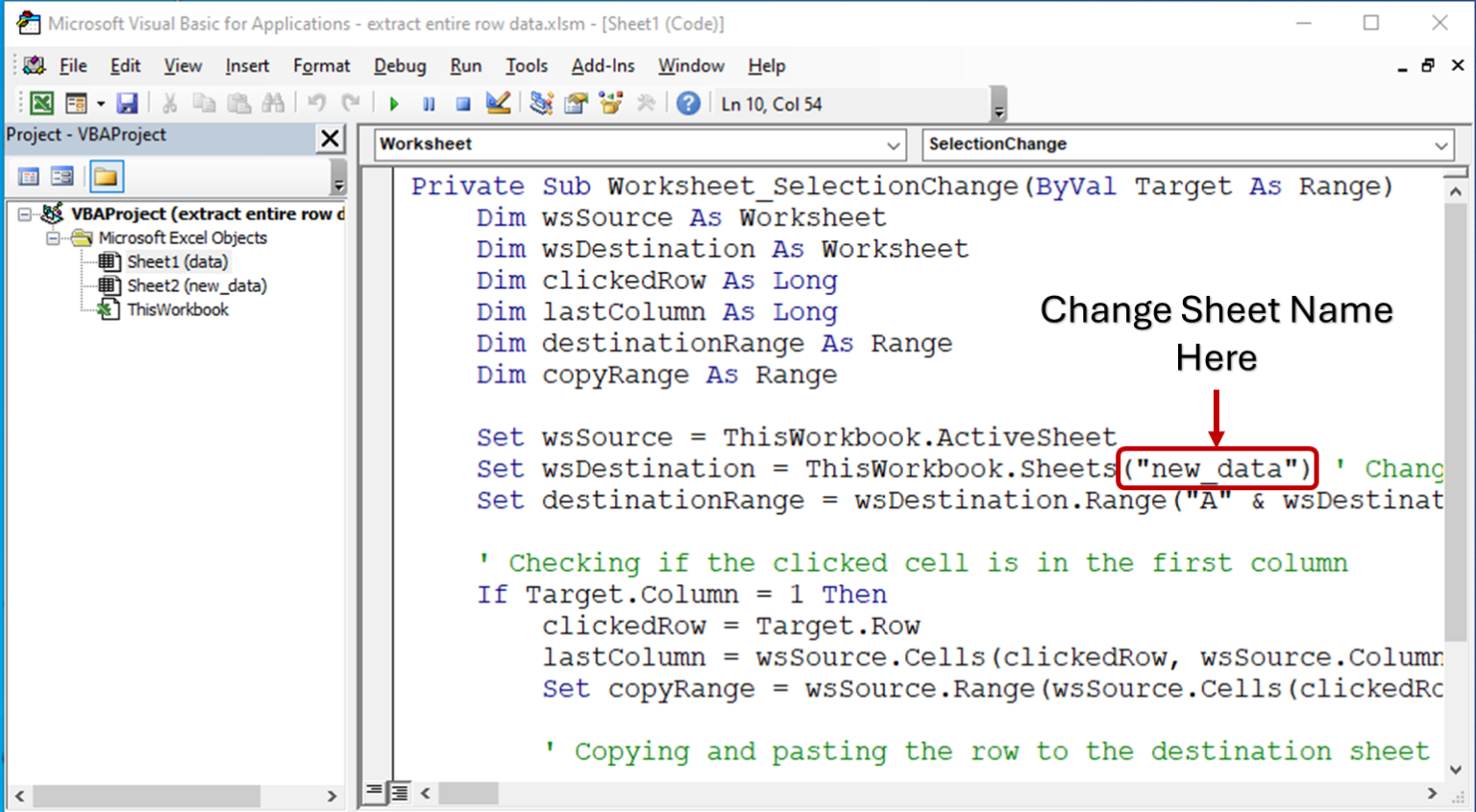
Task: Open the Add-Ins menu
Action: click(603, 65)
